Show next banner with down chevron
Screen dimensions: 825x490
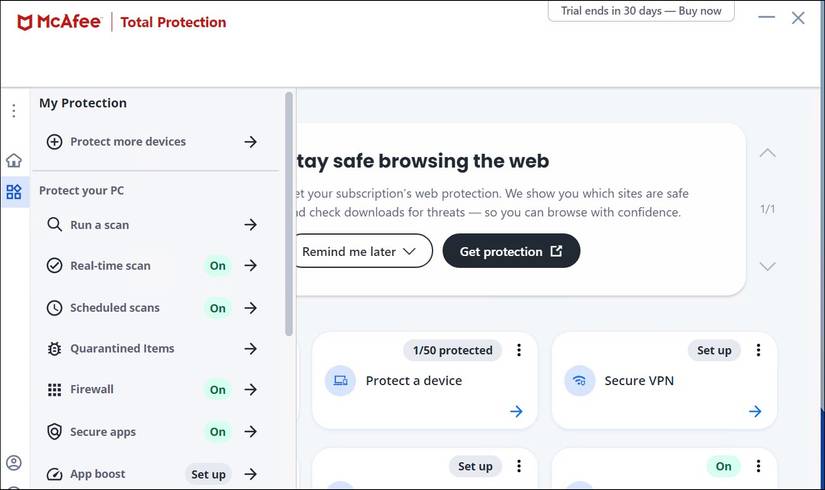coord(767,266)
